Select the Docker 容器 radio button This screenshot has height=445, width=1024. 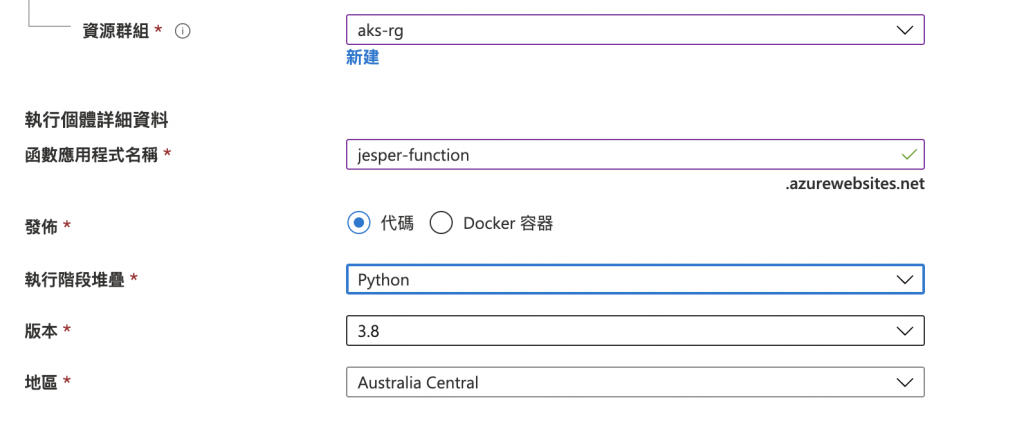(442, 223)
